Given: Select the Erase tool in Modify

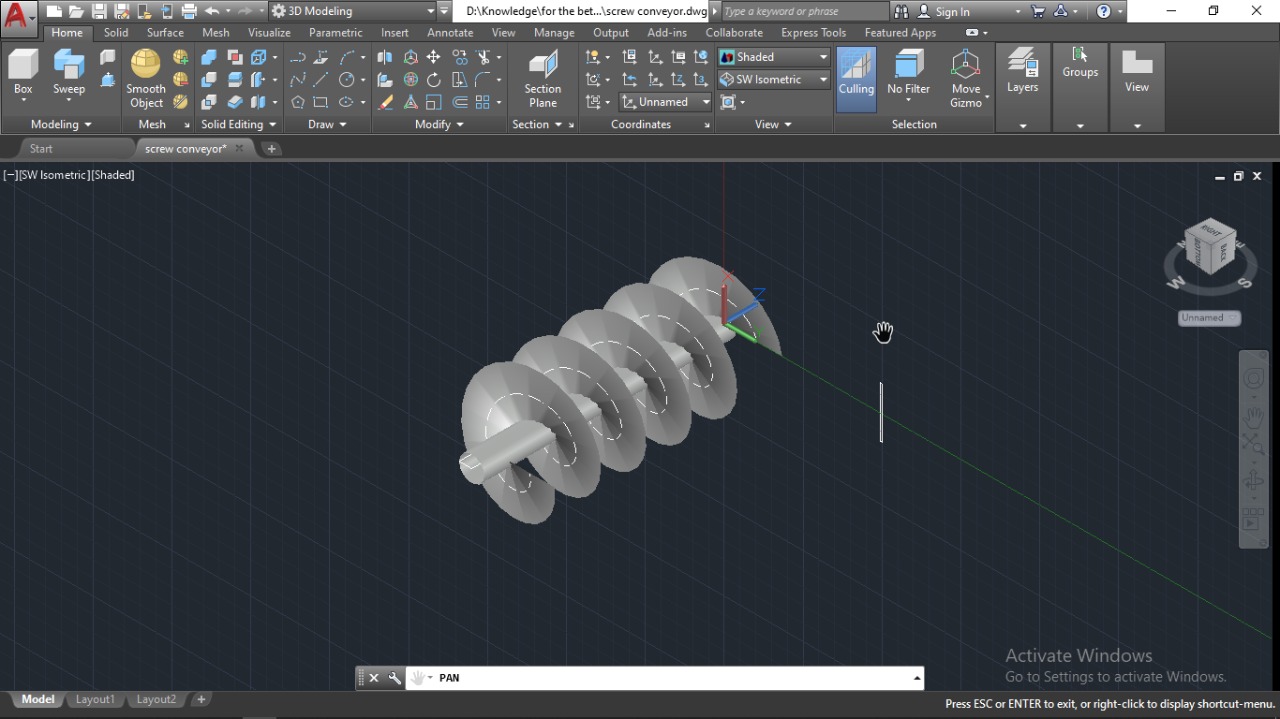Looking at the screenshot, I should 385,102.
